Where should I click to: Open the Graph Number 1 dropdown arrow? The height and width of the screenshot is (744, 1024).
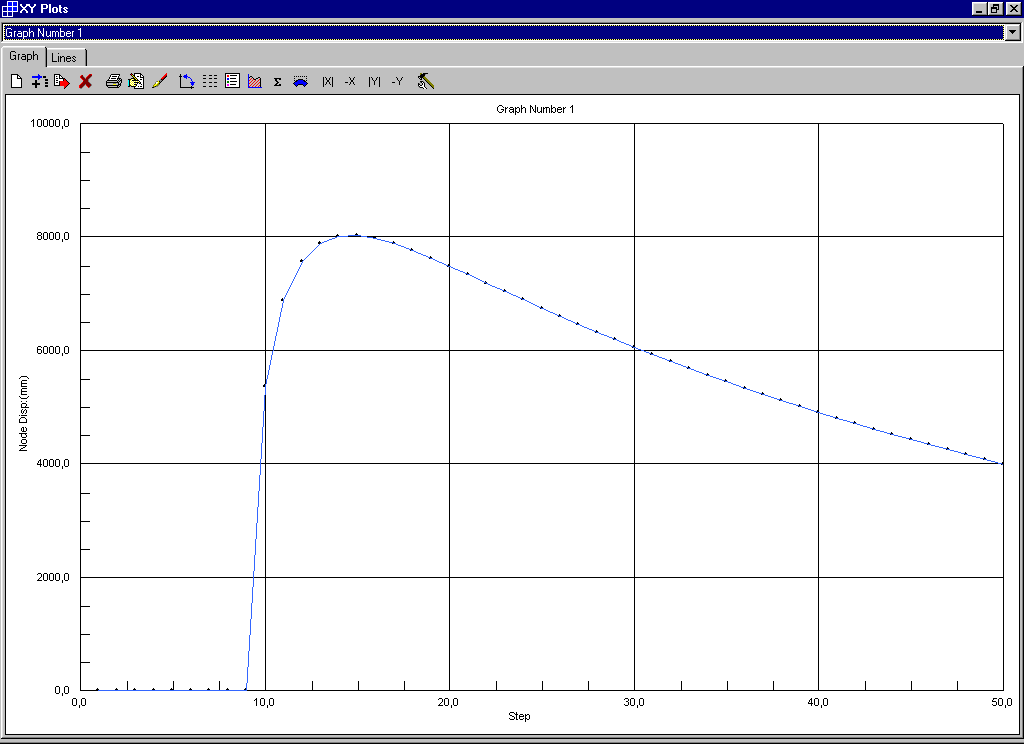click(1013, 32)
